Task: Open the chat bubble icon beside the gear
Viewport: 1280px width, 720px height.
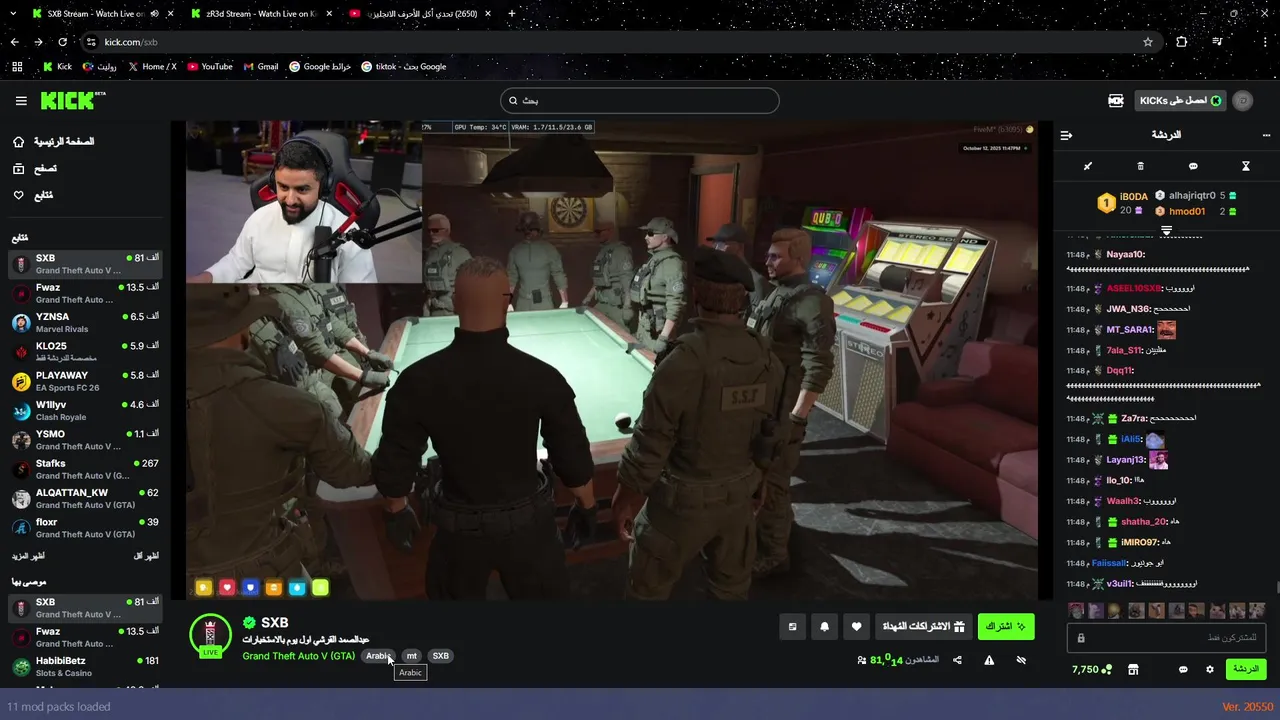Action: (1183, 669)
